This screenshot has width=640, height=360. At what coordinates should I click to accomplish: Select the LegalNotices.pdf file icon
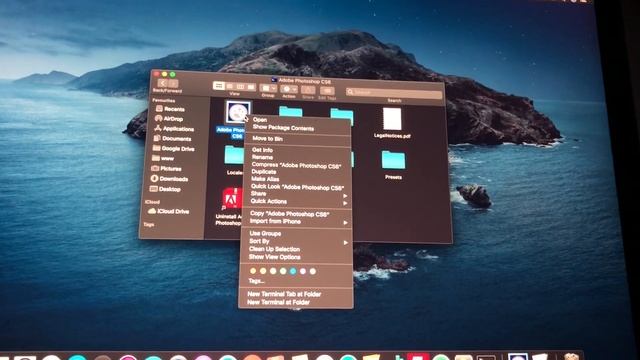(x=392, y=119)
